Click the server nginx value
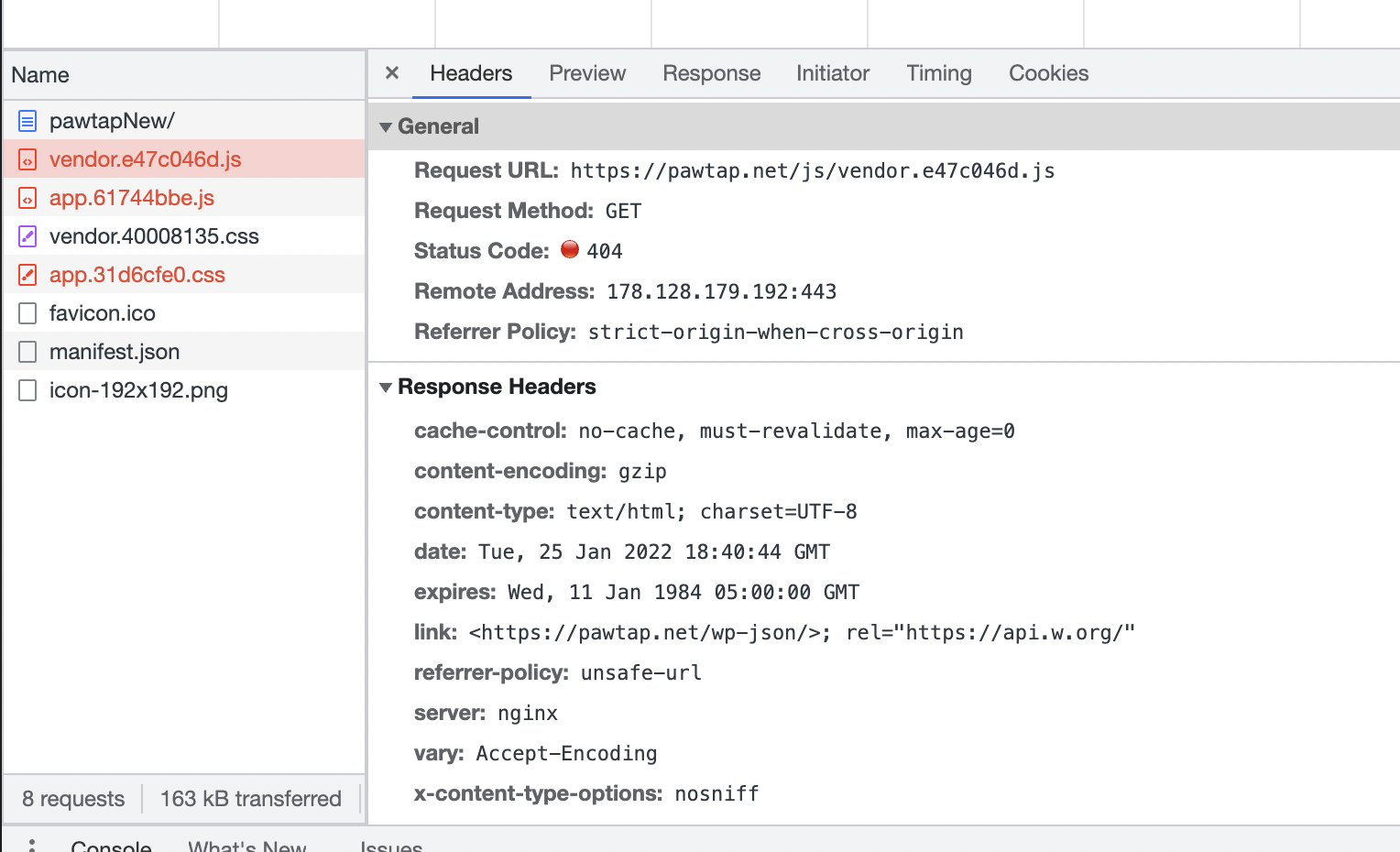The height and width of the screenshot is (852, 1400). point(528,714)
